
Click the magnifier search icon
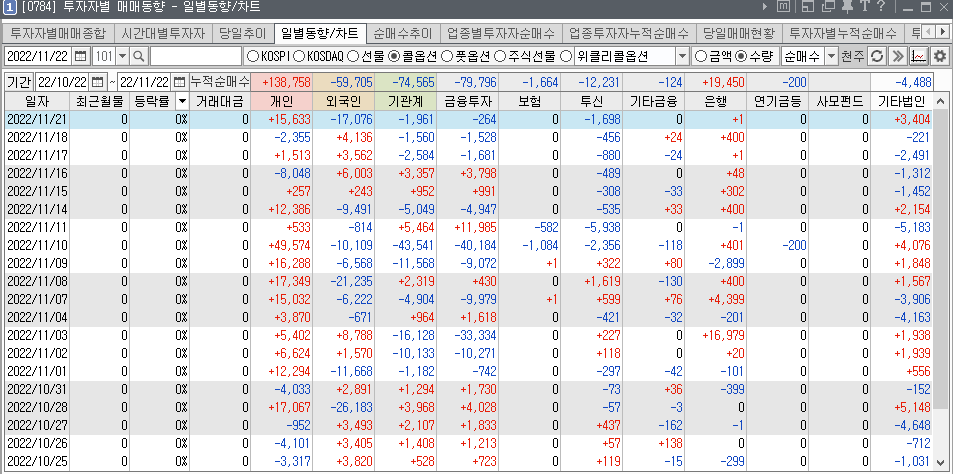139,56
